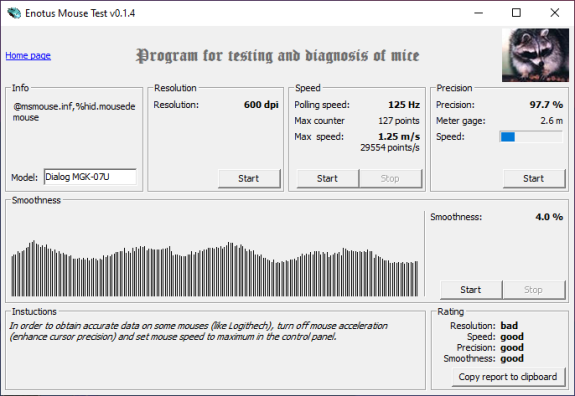
Task: Click the 97.7 % precision value
Action: click(x=546, y=104)
